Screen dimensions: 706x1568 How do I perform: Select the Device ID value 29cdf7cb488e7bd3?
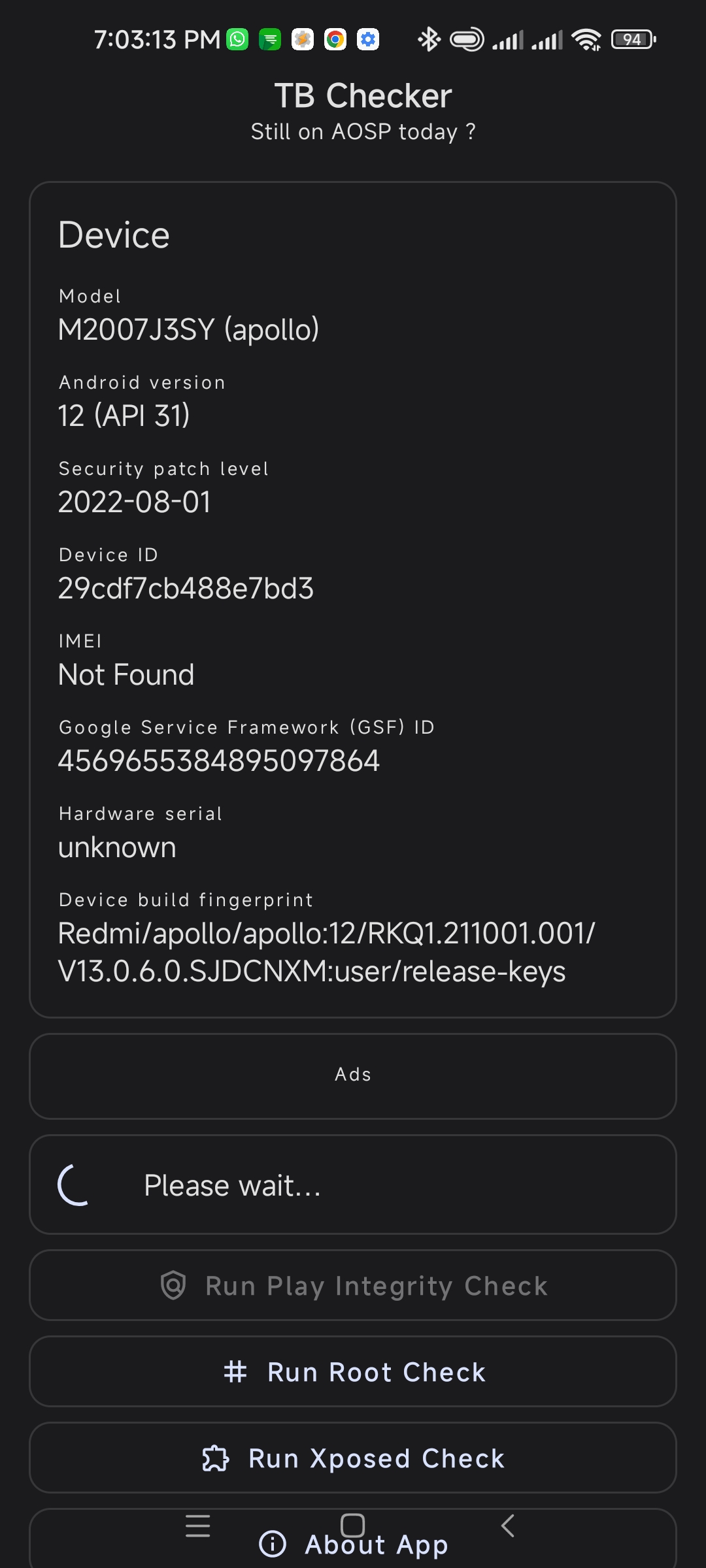click(186, 589)
